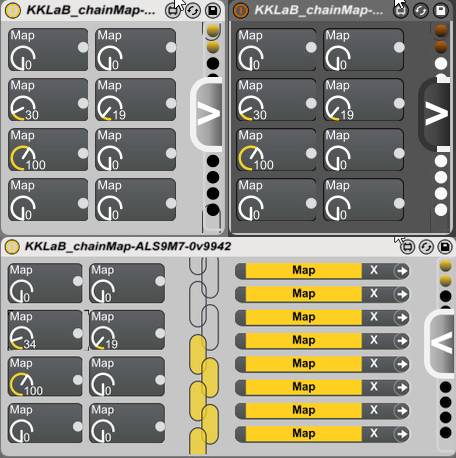Click the fifth yellow Map button in the bottom device
Screen dimensions: 456x458
coord(304,363)
